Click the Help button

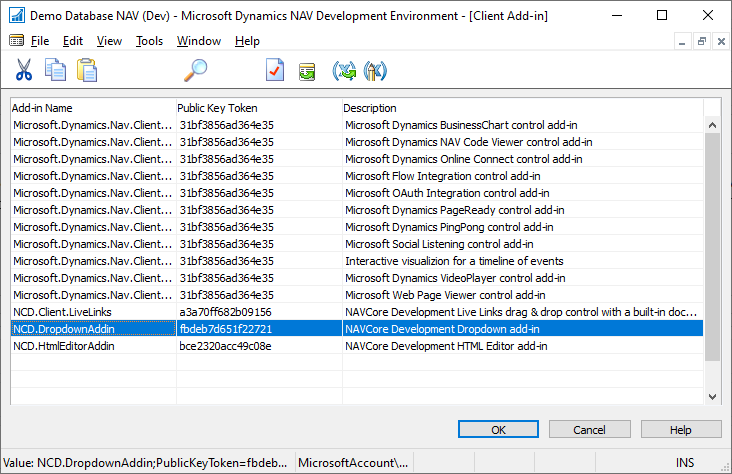point(680,429)
